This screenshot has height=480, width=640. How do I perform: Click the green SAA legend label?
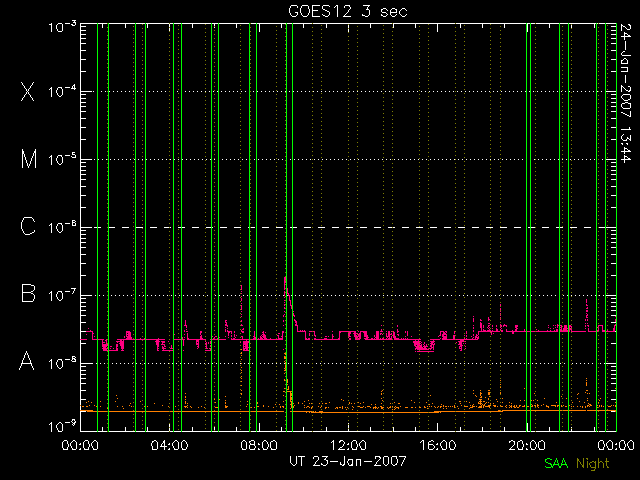pos(556,463)
